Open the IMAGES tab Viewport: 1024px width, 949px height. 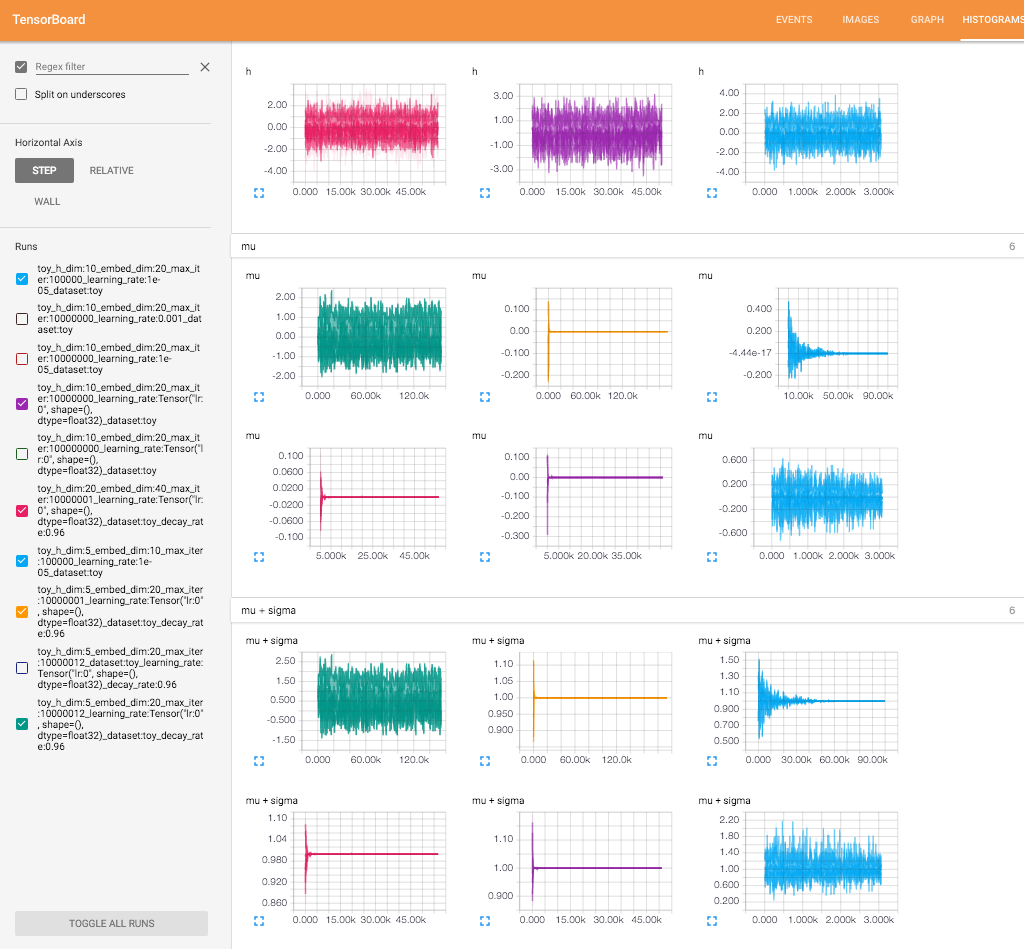(861, 20)
